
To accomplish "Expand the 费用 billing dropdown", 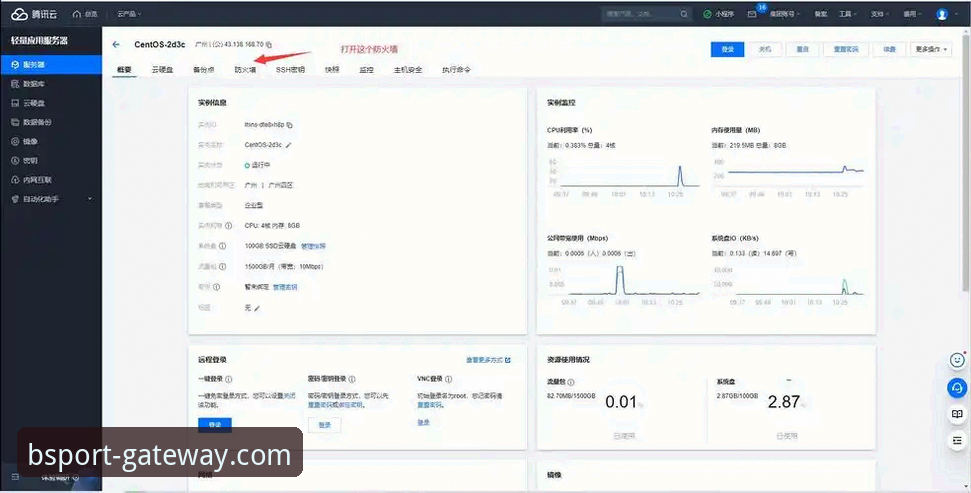I will [x=912, y=14].
